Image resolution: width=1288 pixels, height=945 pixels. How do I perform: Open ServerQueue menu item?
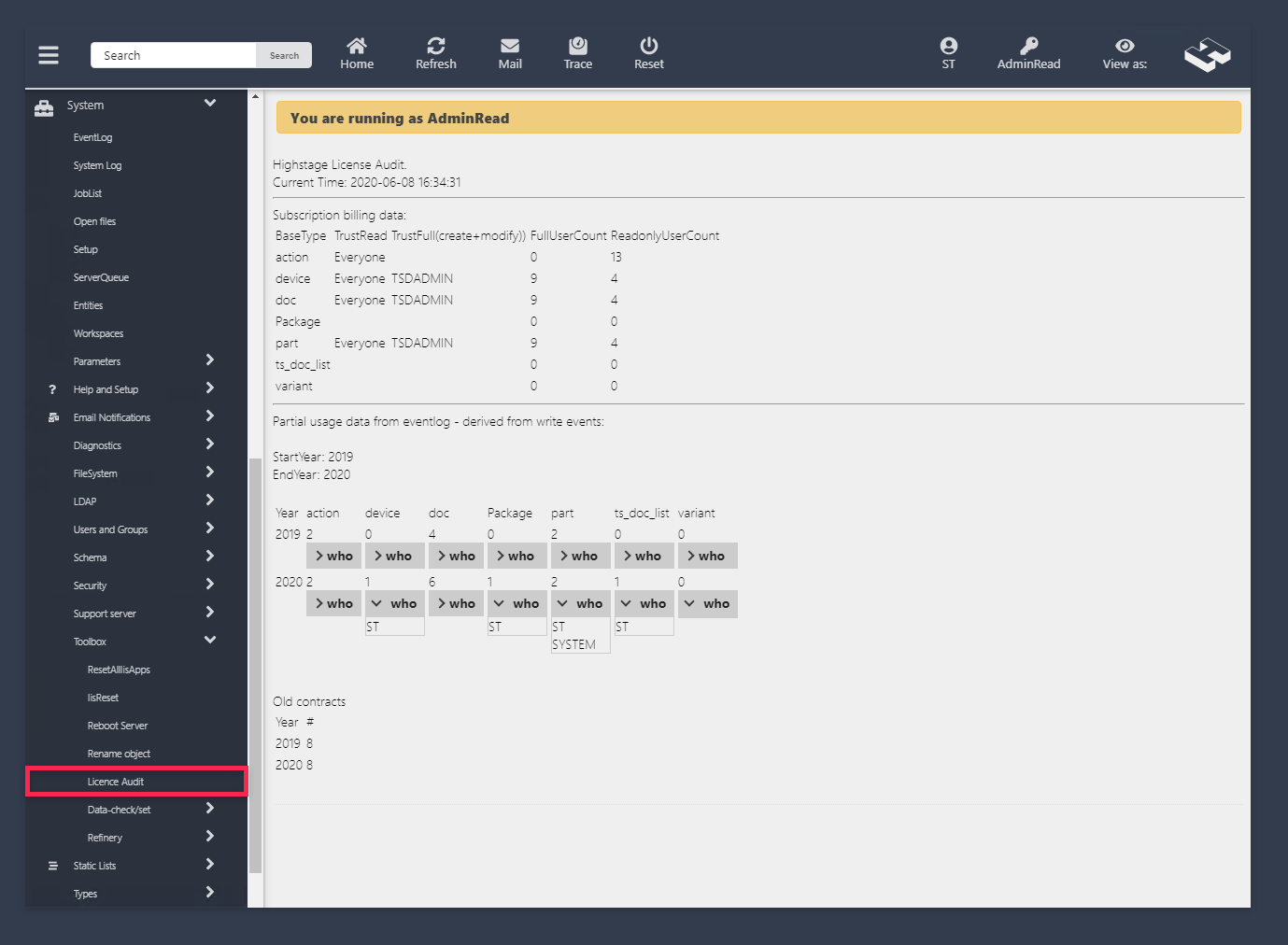[x=101, y=277]
